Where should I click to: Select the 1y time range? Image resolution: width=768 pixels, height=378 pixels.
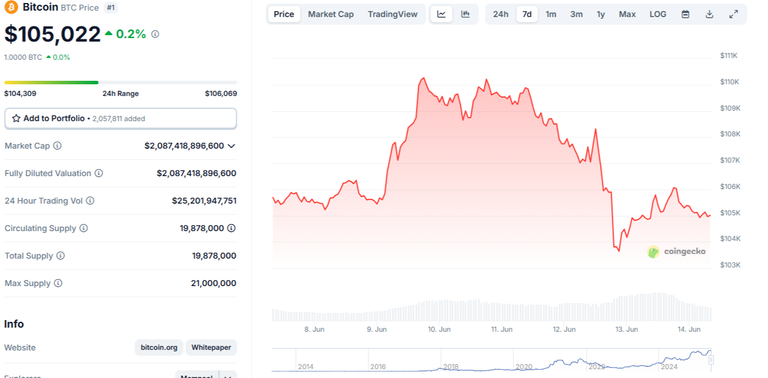(x=601, y=14)
